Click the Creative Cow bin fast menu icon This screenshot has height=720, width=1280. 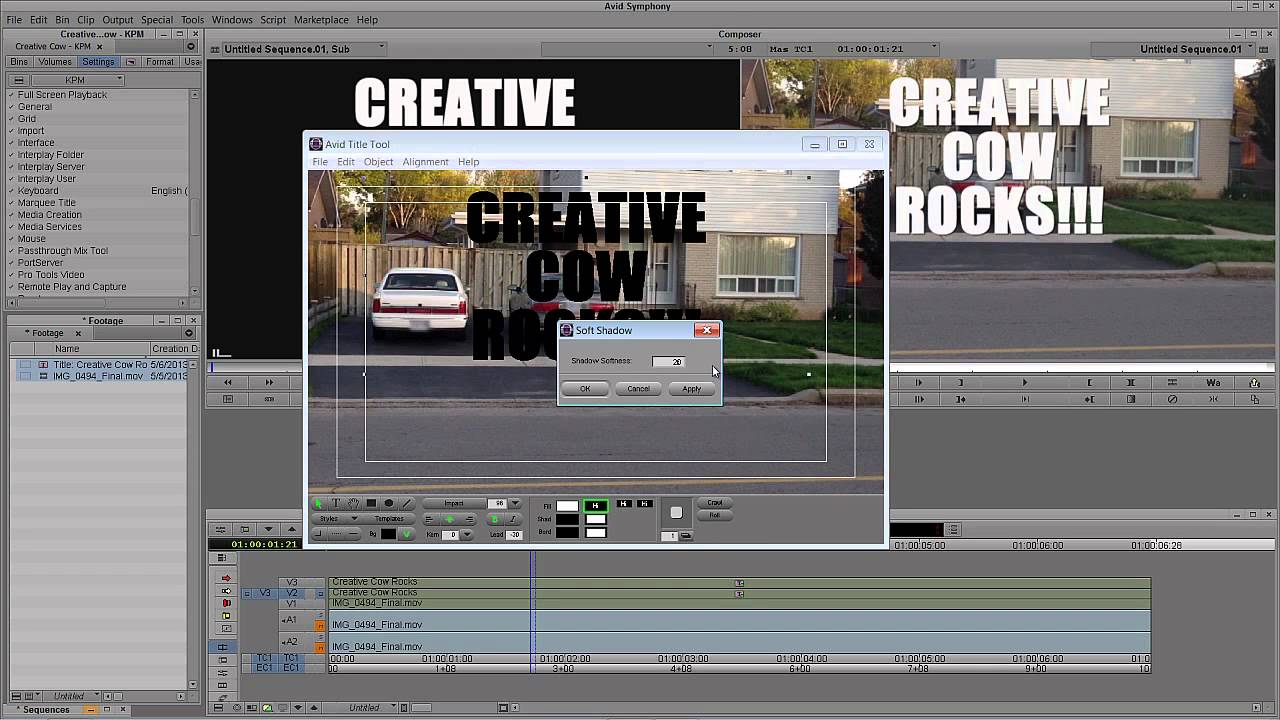(x=190, y=46)
